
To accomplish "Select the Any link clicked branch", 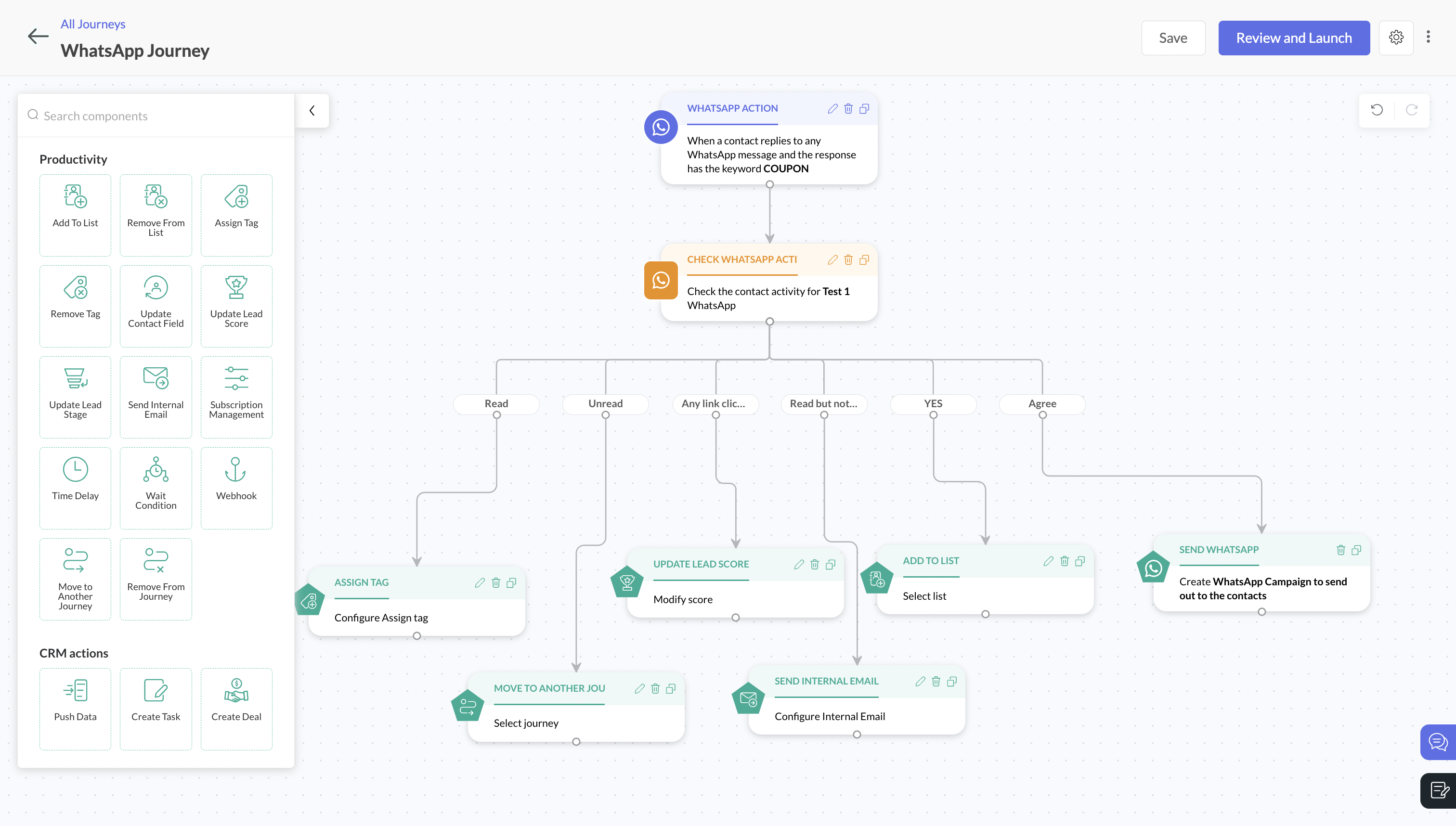I will click(x=714, y=403).
